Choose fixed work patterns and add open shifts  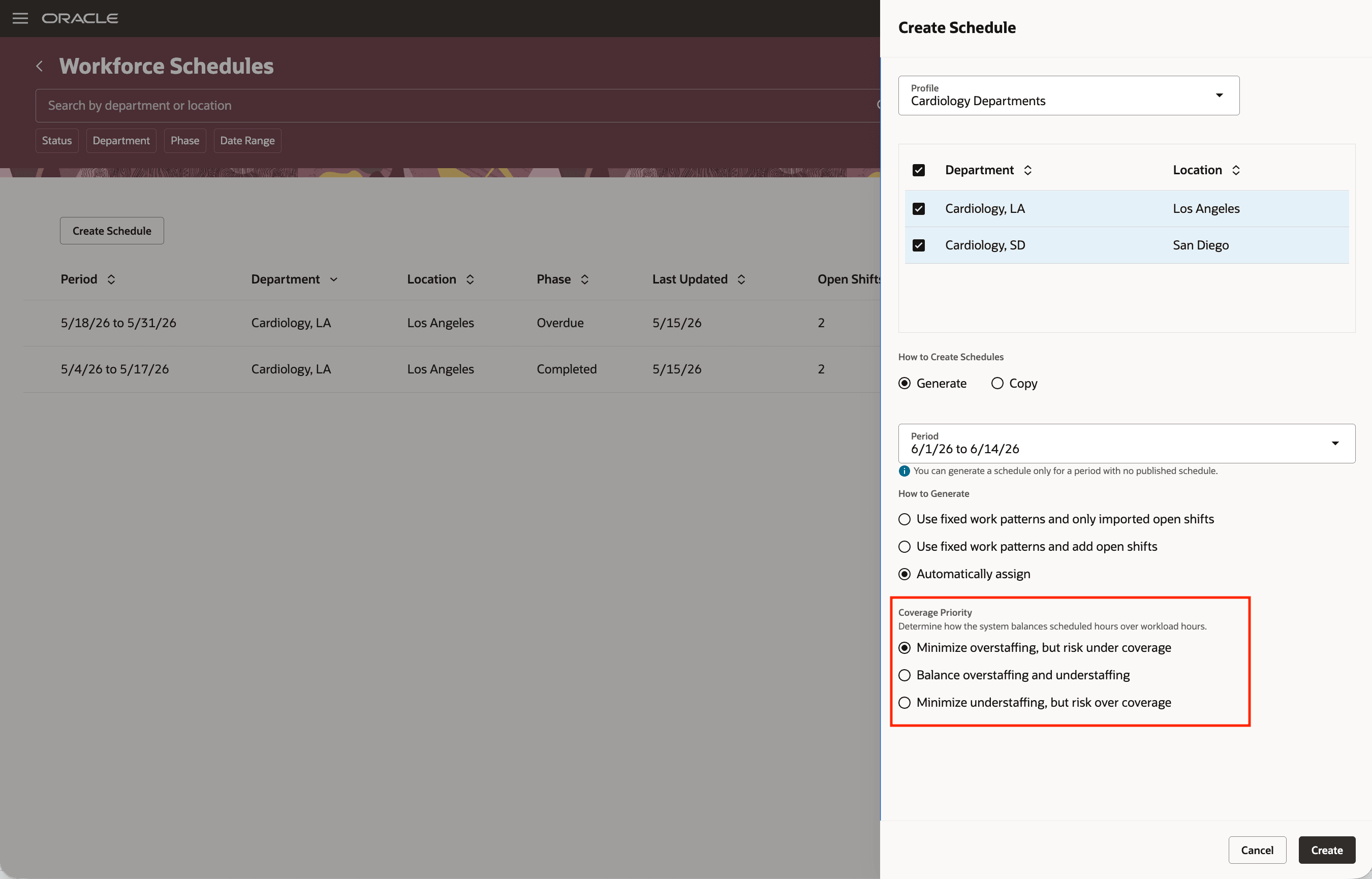905,547
